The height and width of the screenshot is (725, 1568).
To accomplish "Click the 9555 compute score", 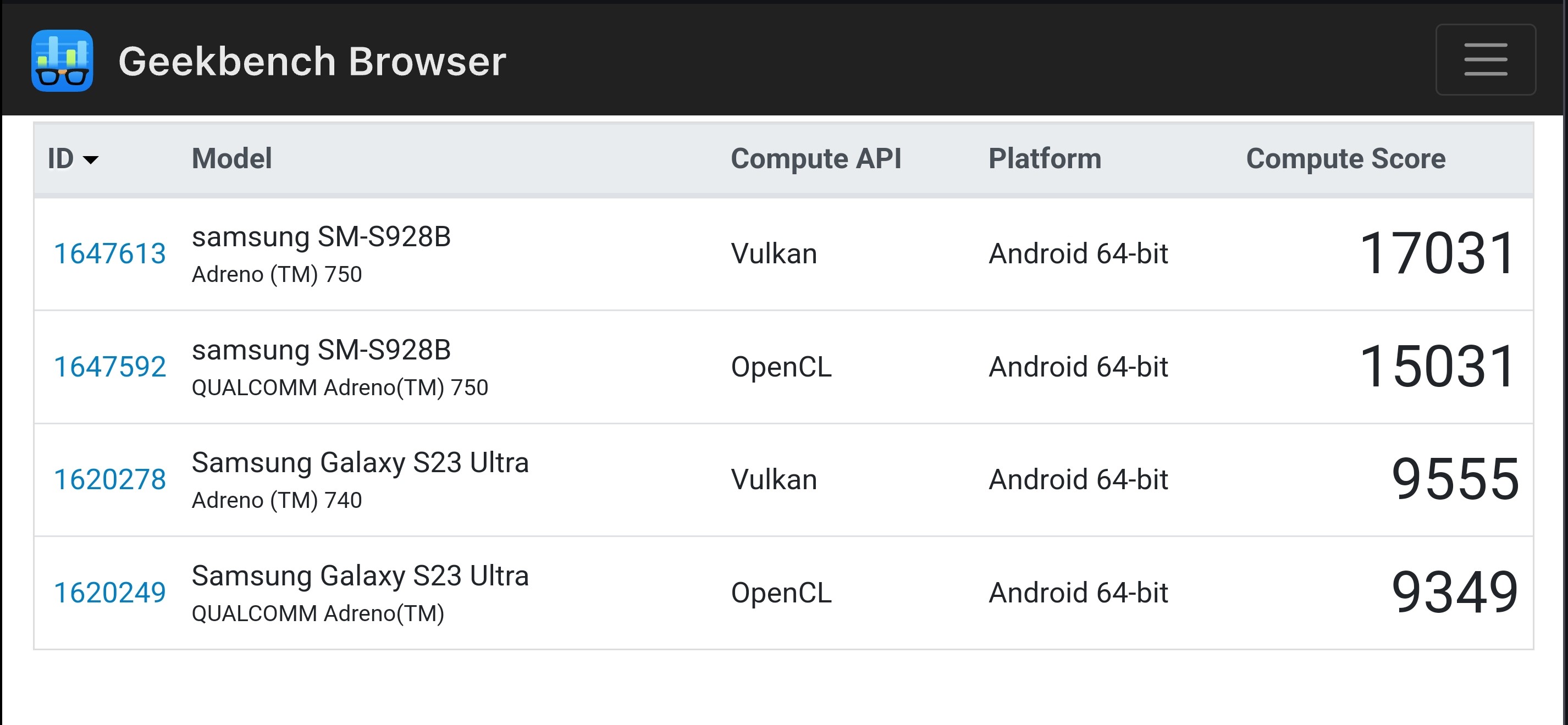I will [x=1455, y=480].
